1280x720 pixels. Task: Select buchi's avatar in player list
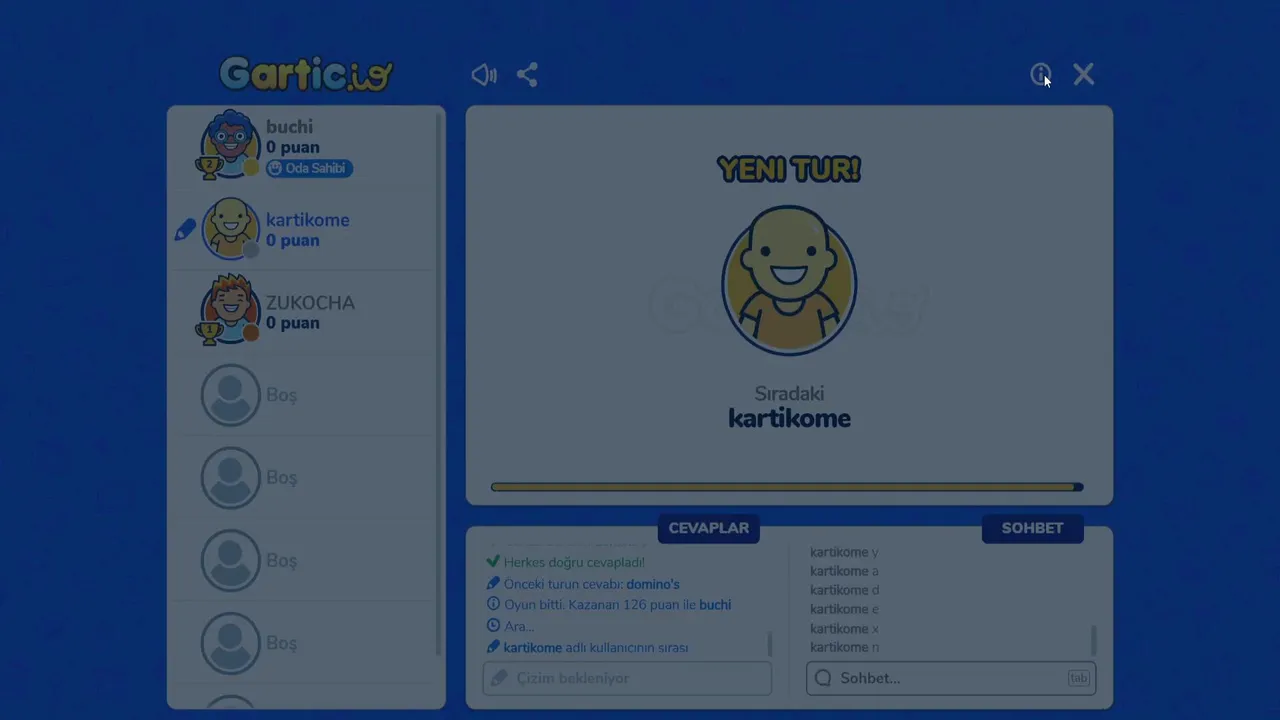click(x=231, y=144)
